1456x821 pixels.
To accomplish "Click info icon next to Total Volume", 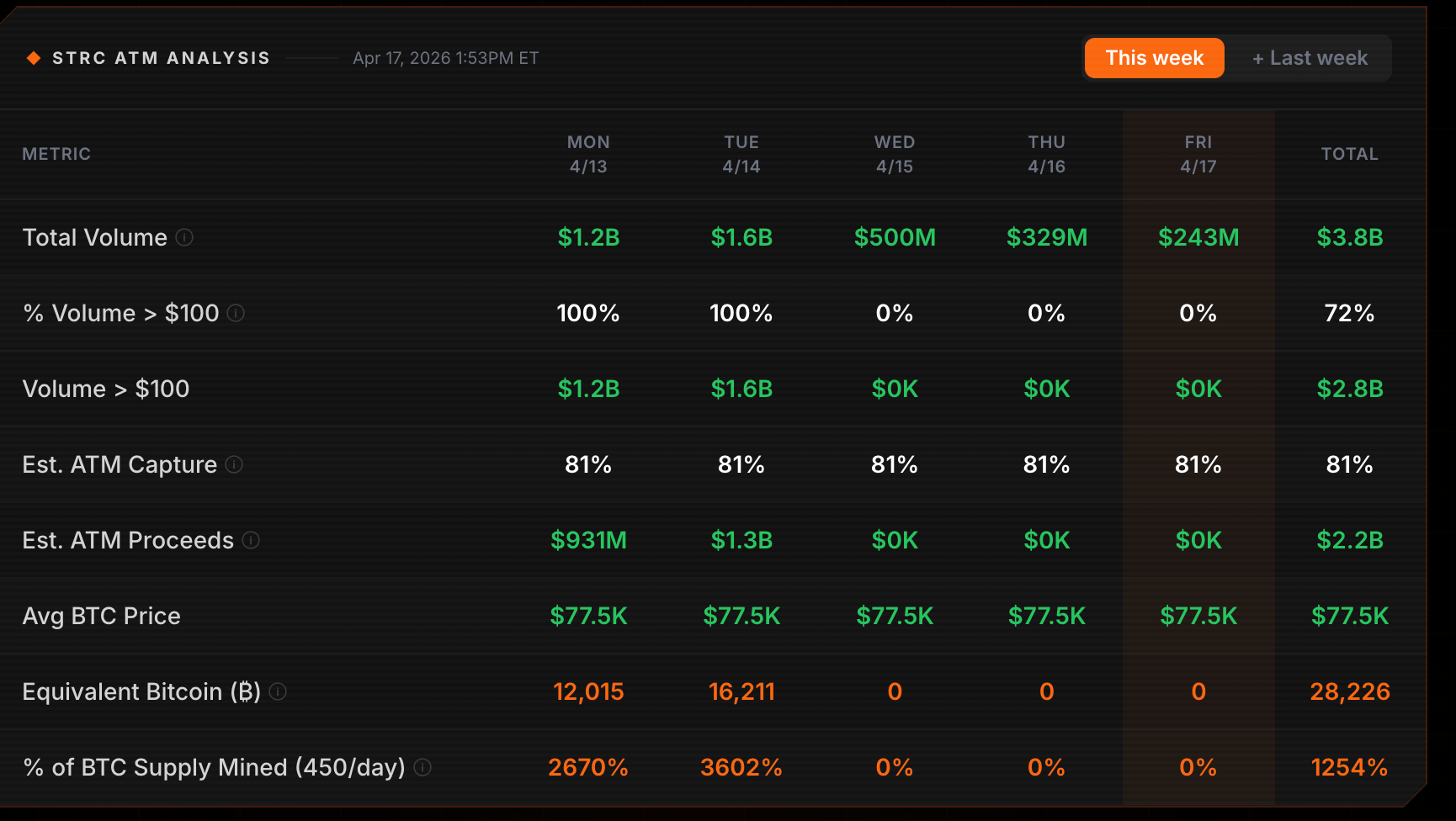I will pyautogui.click(x=184, y=237).
